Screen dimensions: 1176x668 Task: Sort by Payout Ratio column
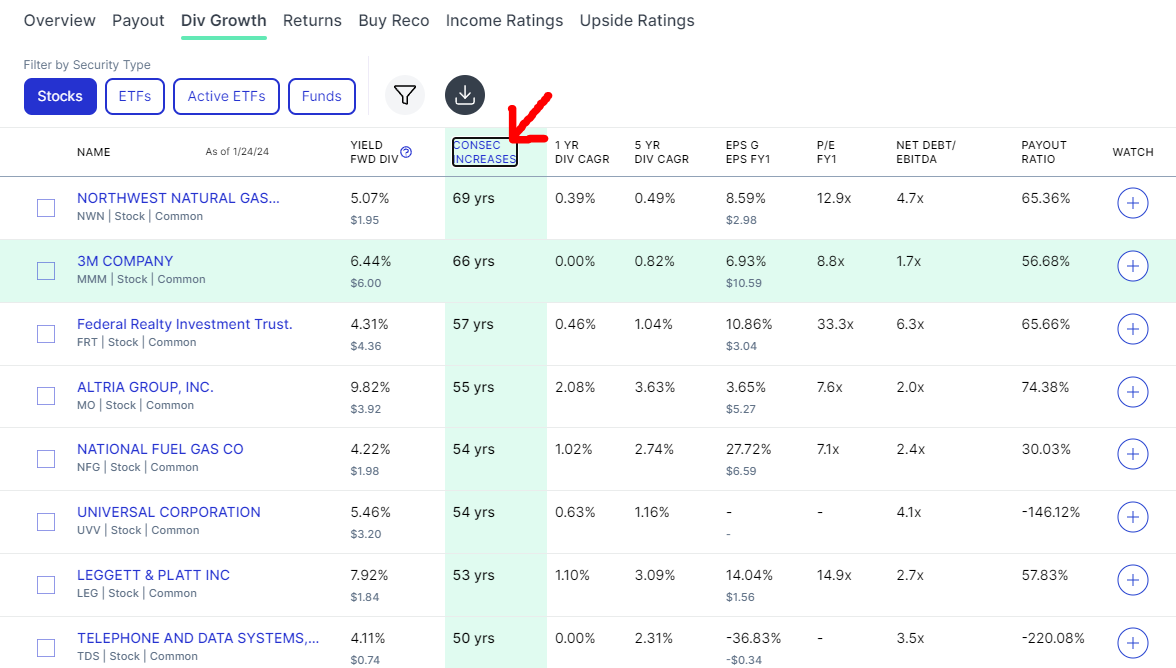[x=1043, y=152]
